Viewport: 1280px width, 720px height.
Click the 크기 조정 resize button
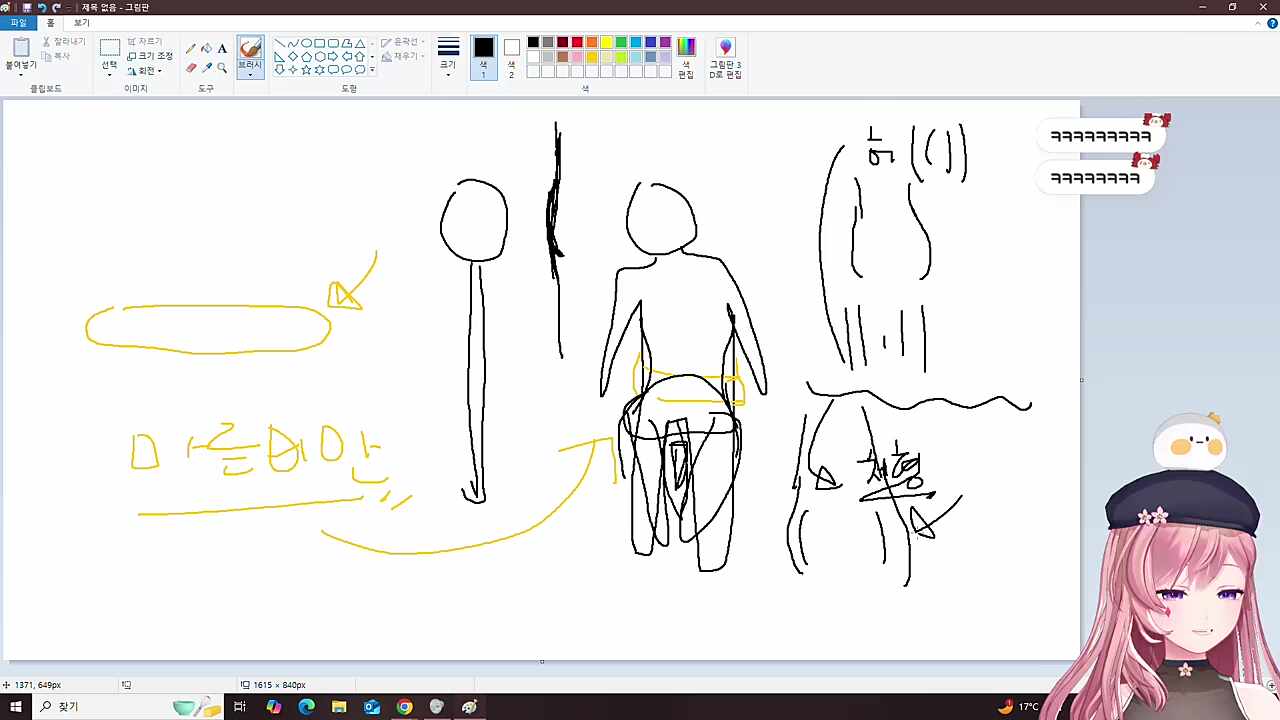(150, 56)
